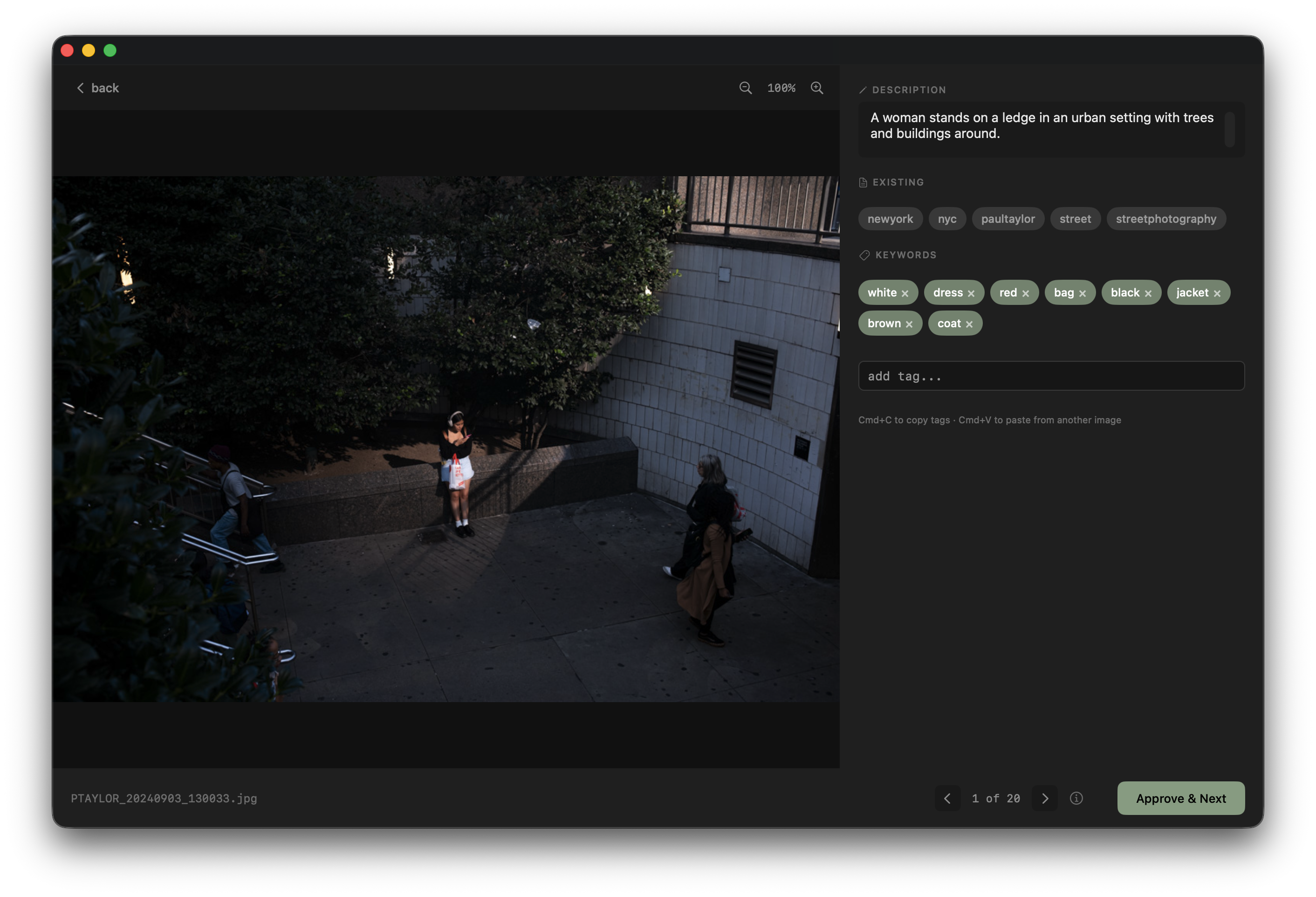
Task: Select the 'streetphotography' existing tag
Action: coord(1166,219)
